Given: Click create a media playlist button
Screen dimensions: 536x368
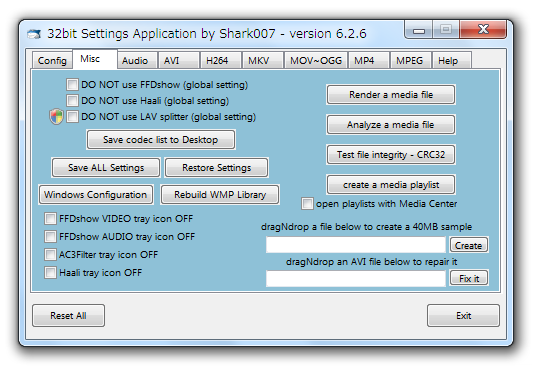Looking at the screenshot, I should (x=391, y=185).
